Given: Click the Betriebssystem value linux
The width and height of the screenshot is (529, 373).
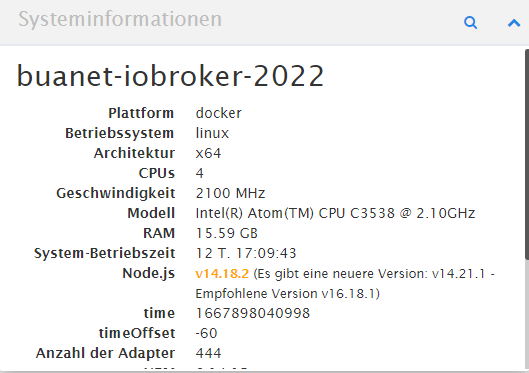Looking at the screenshot, I should click(x=212, y=133).
